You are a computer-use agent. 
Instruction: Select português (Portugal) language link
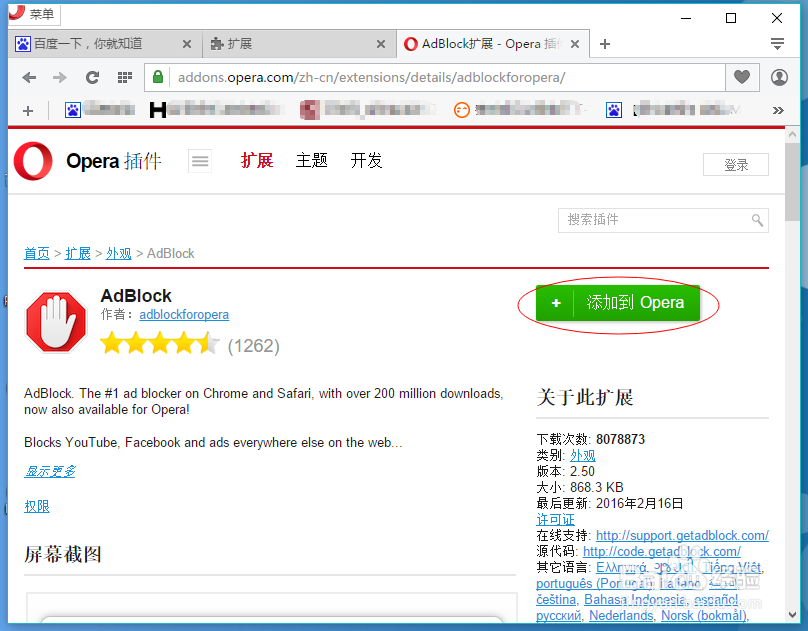[594, 584]
